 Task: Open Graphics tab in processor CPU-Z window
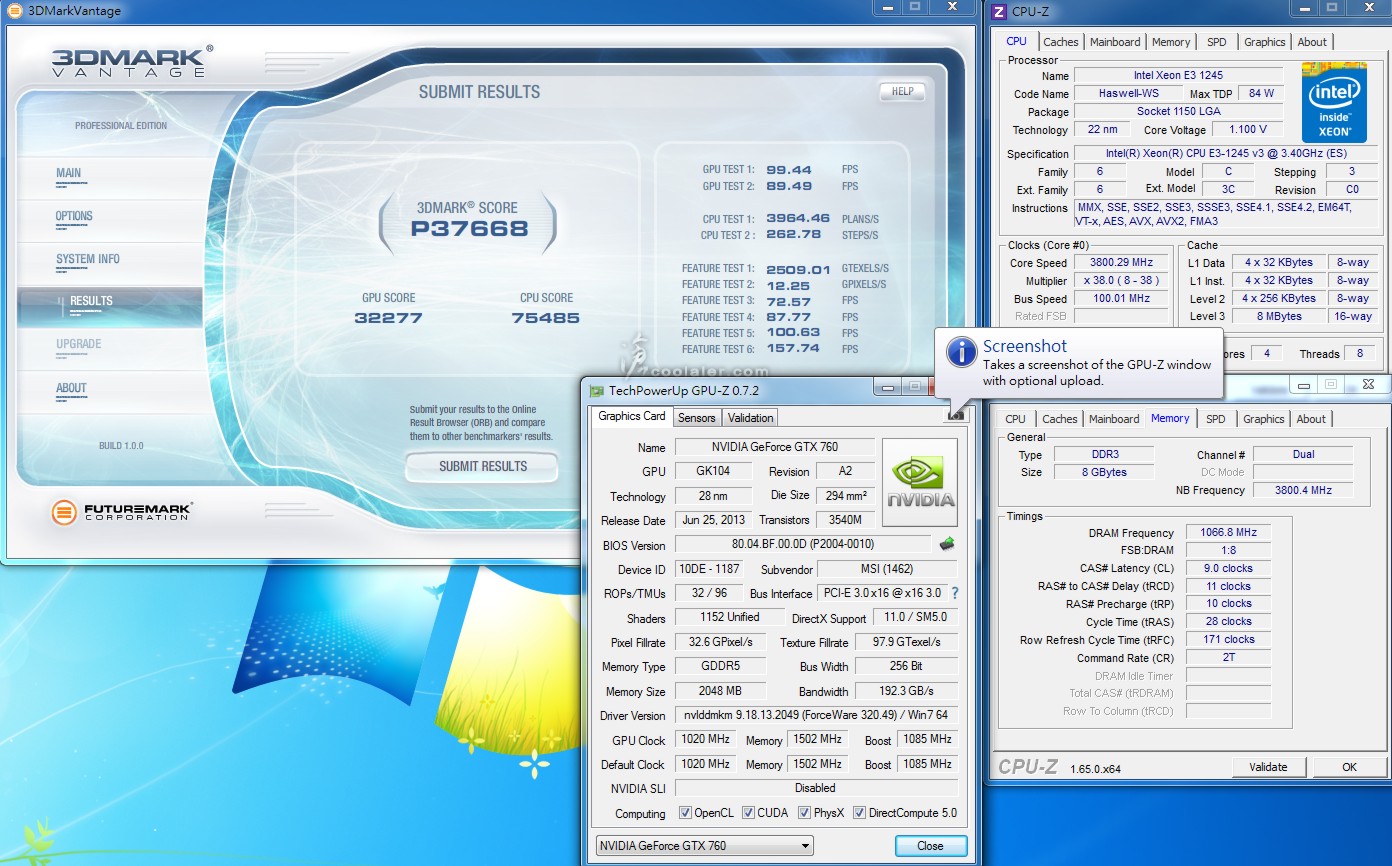point(1265,42)
